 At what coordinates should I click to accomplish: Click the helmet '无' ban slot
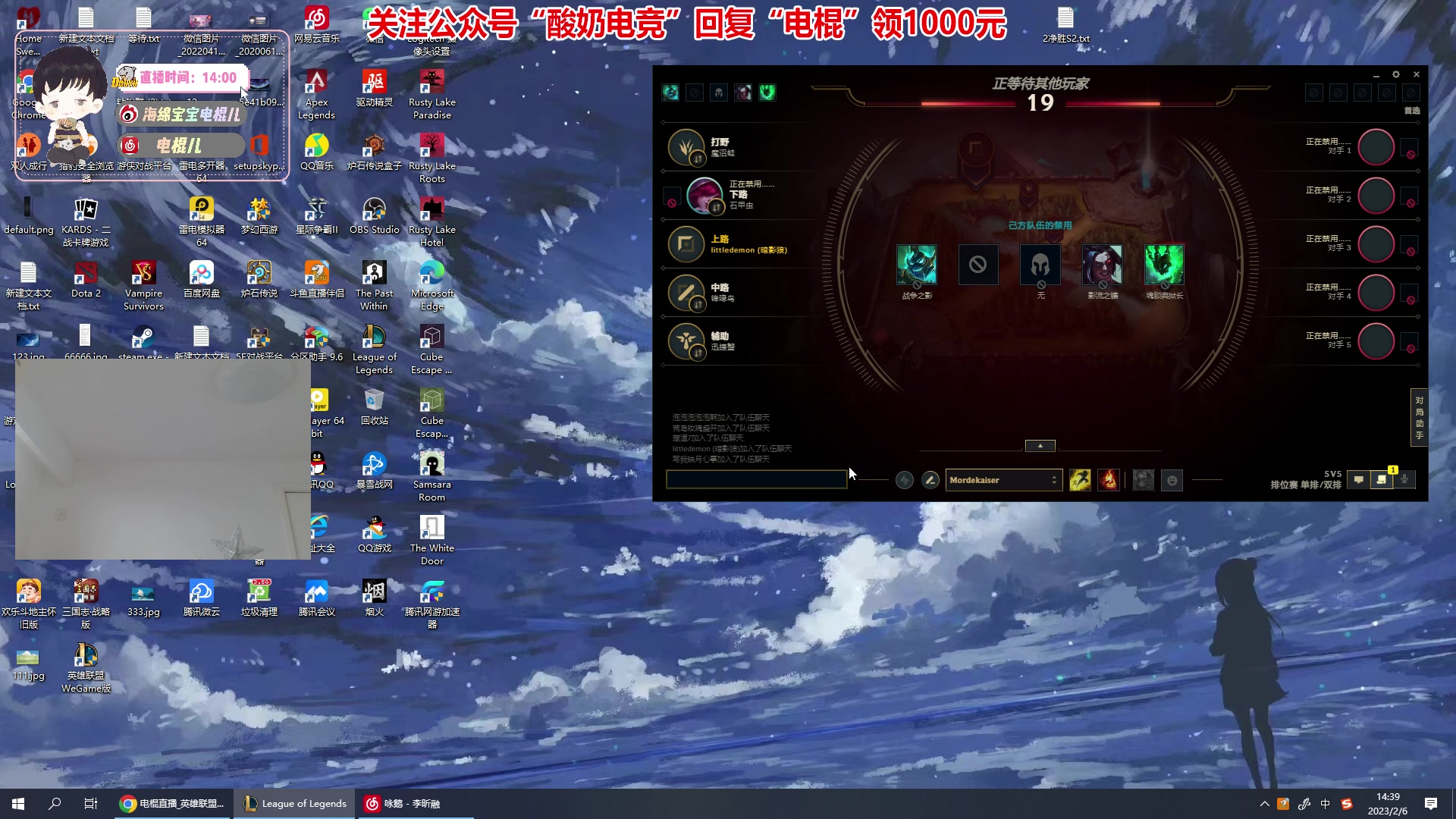click(1040, 265)
